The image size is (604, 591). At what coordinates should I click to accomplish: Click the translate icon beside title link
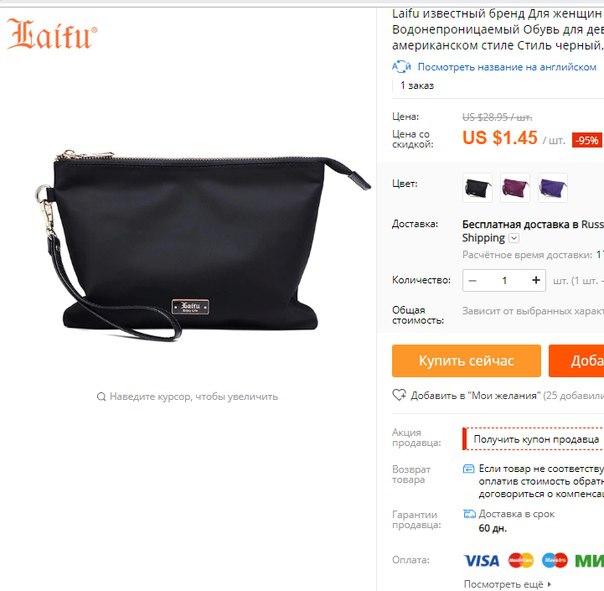coord(402,67)
